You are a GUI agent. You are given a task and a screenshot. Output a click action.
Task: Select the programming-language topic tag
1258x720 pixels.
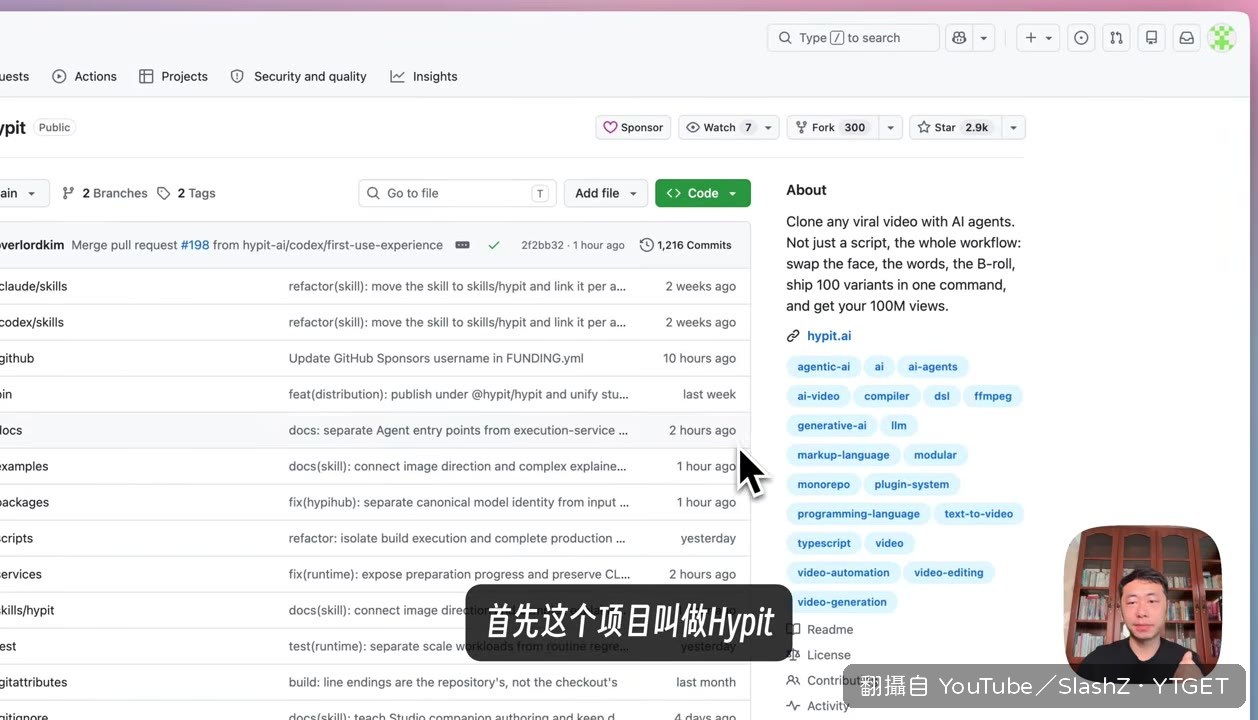coord(858,514)
